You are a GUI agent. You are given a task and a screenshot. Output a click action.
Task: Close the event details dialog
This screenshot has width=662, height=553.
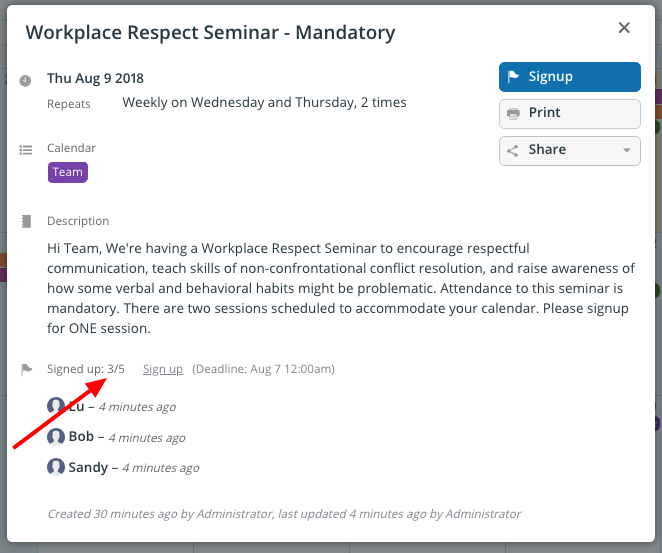tap(624, 28)
